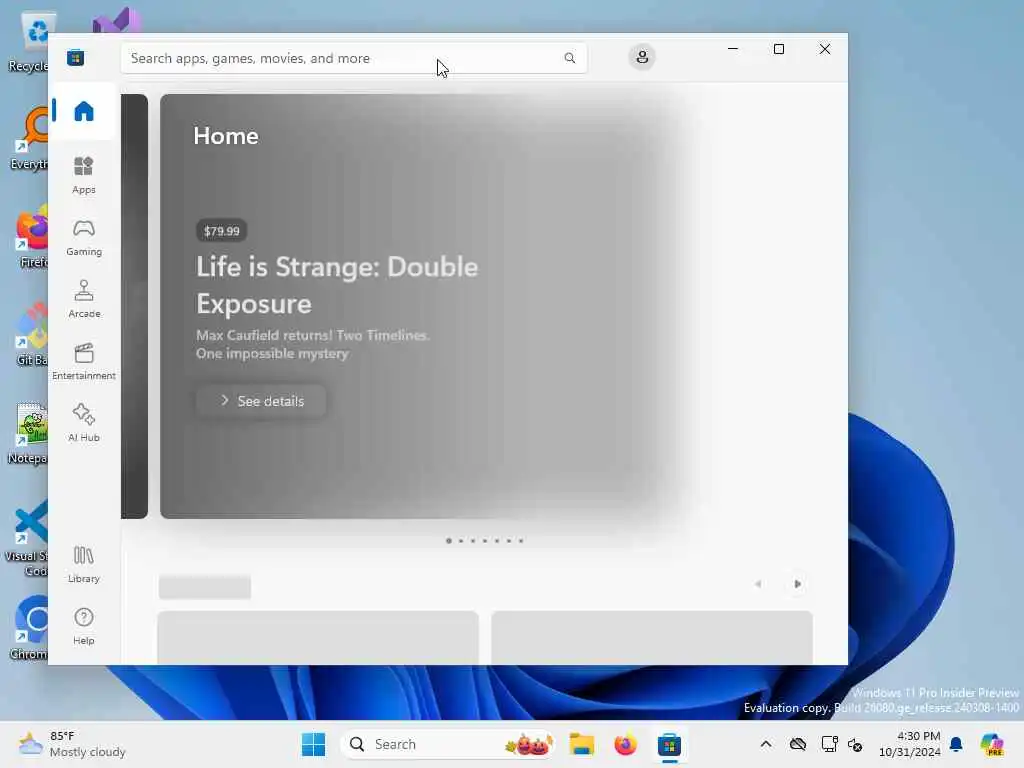The width and height of the screenshot is (1024, 768).
Task: Click the Microsoft Store logo icon
Action: [x=75, y=57]
